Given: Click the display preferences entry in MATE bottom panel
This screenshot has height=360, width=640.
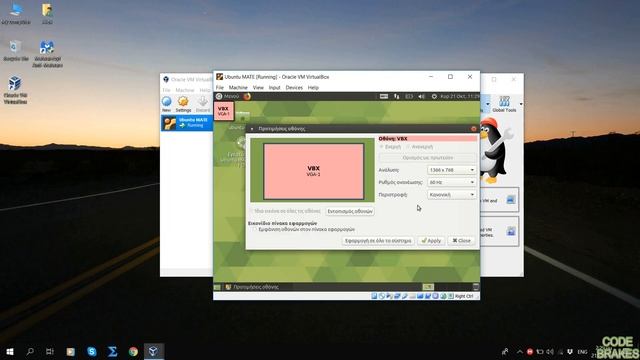Looking at the screenshot, I should tap(252, 287).
